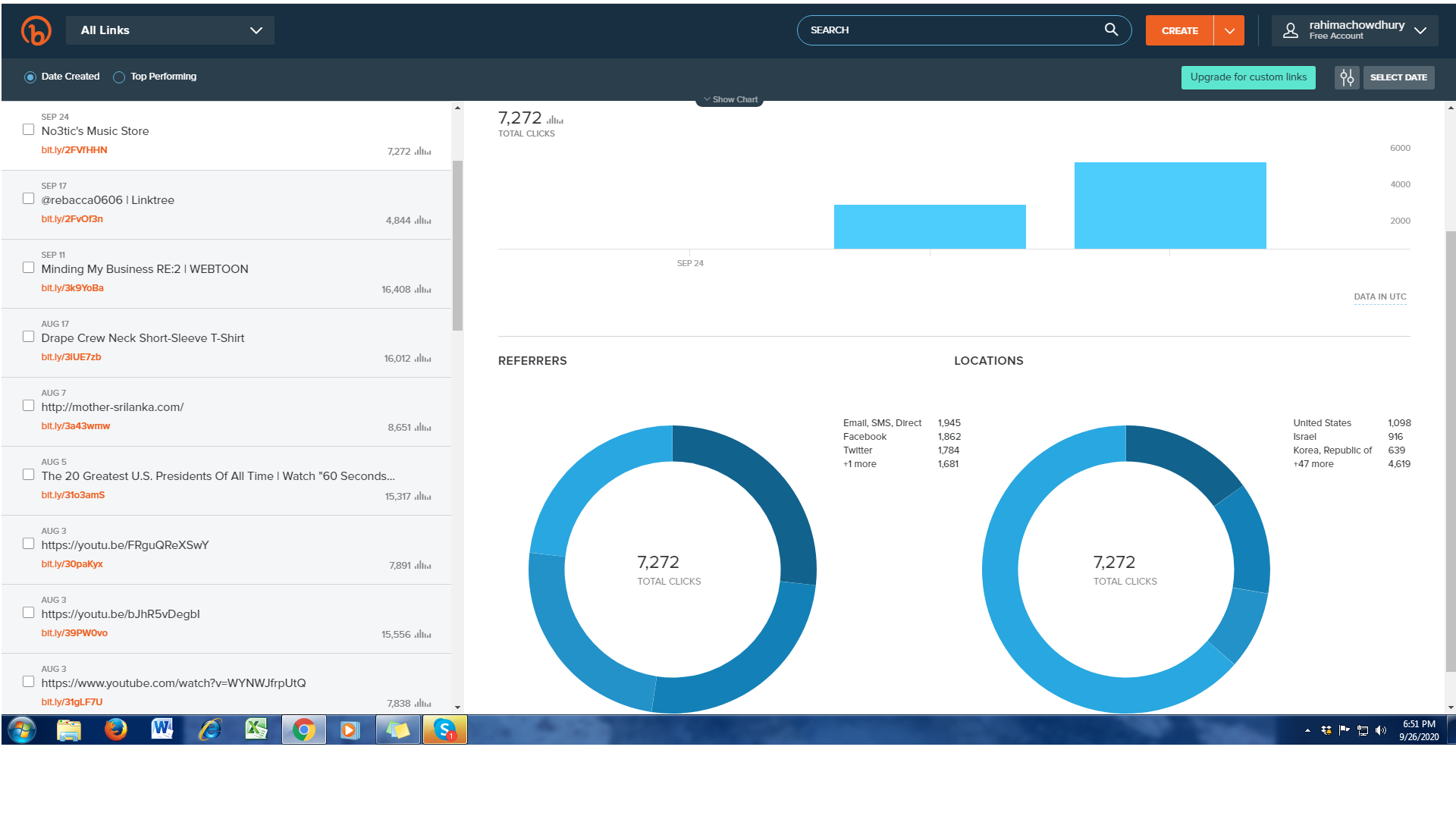Open the Create button dropdown arrow
The height and width of the screenshot is (819, 1456).
(x=1229, y=31)
